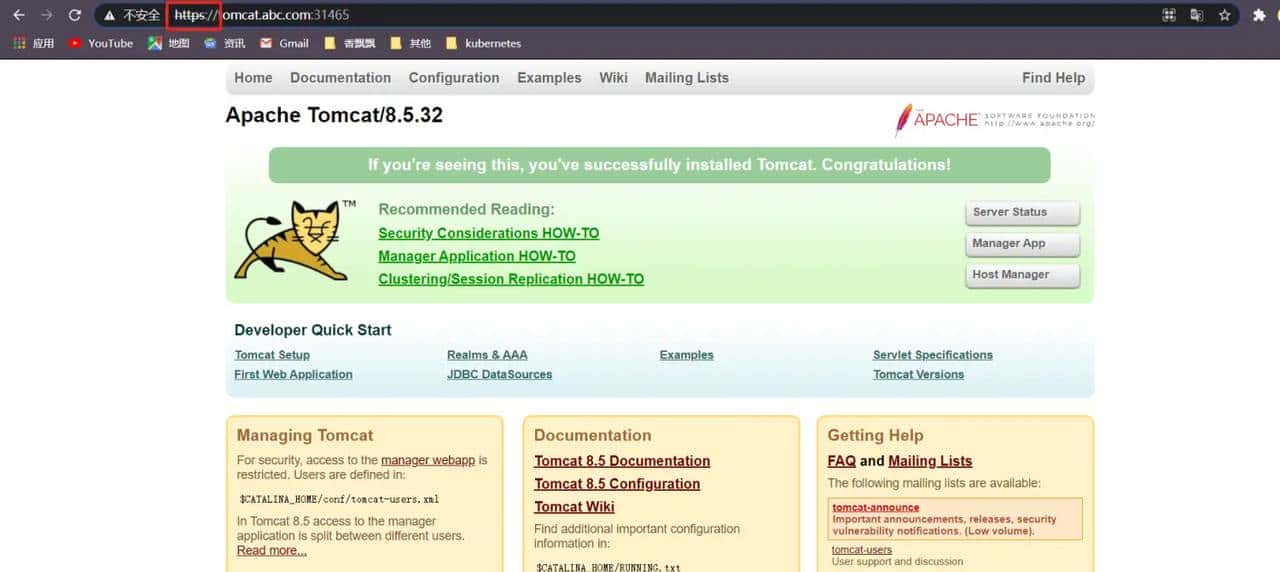Open Mailing Lists link in Getting Help
1280x572 pixels.
click(x=930, y=461)
